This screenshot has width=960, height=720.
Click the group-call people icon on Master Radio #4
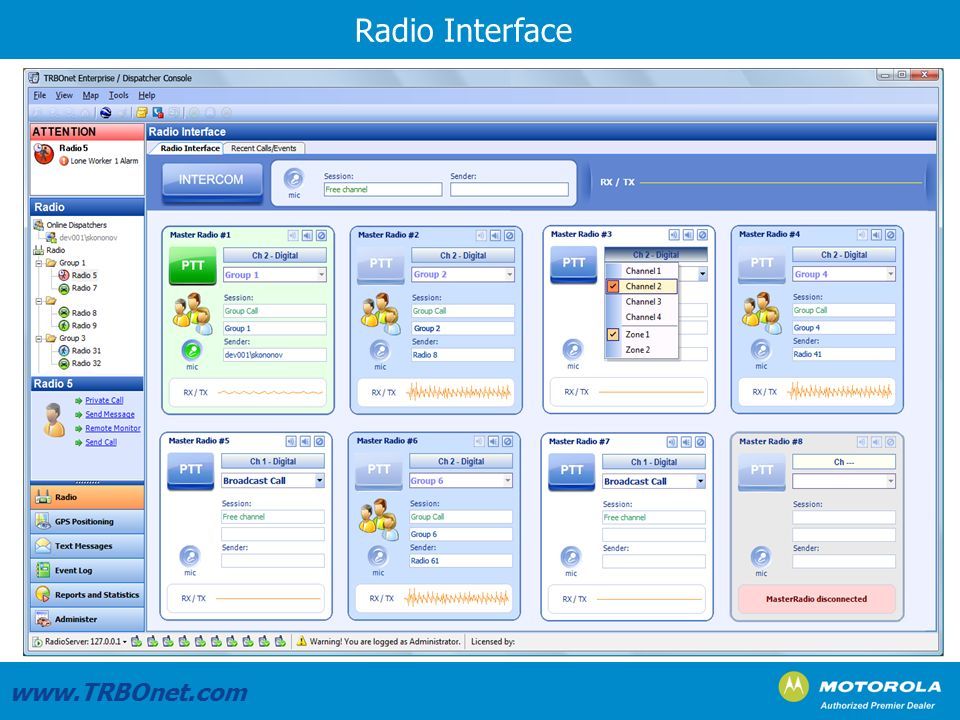click(761, 312)
